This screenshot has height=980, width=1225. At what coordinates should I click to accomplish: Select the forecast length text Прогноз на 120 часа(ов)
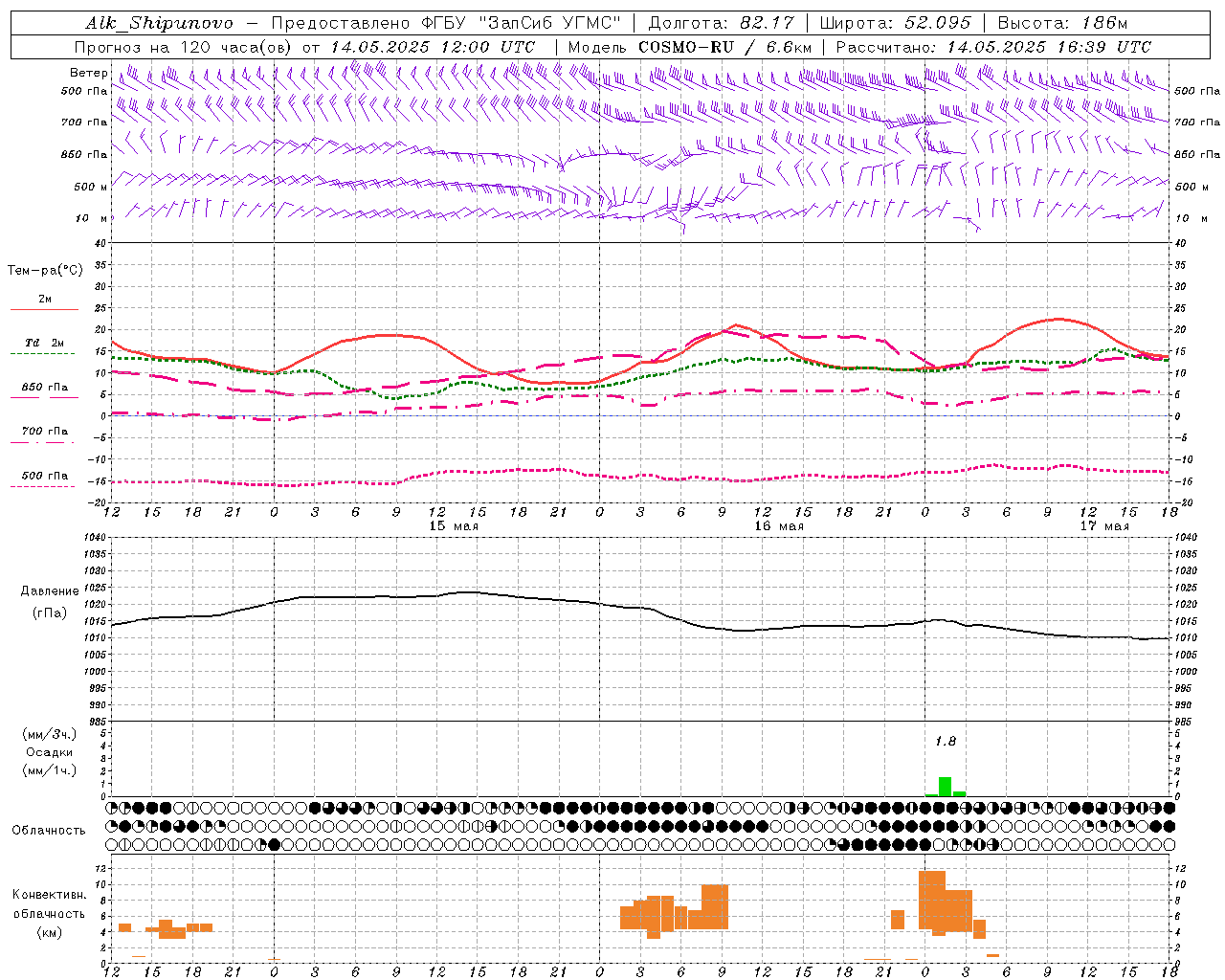185,47
